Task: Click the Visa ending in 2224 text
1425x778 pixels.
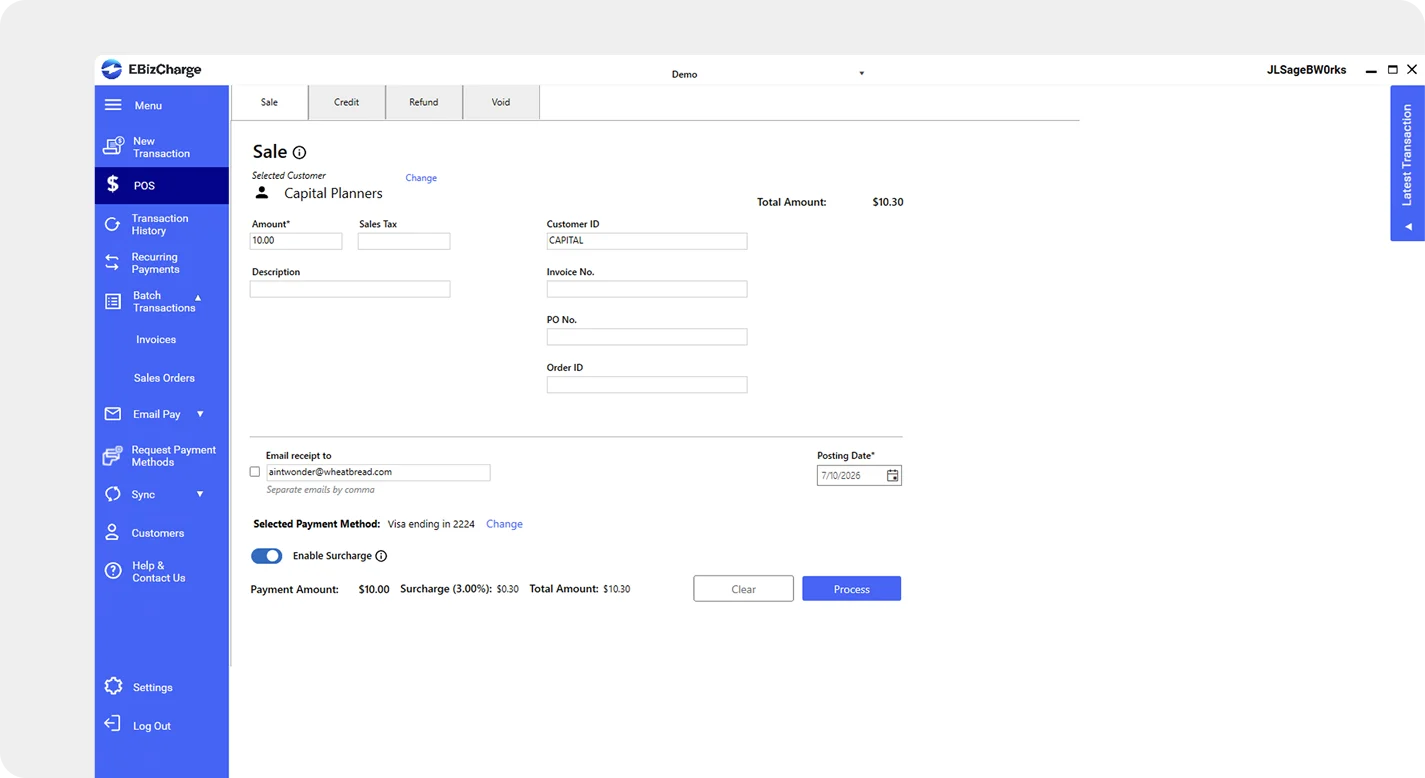Action: point(431,524)
